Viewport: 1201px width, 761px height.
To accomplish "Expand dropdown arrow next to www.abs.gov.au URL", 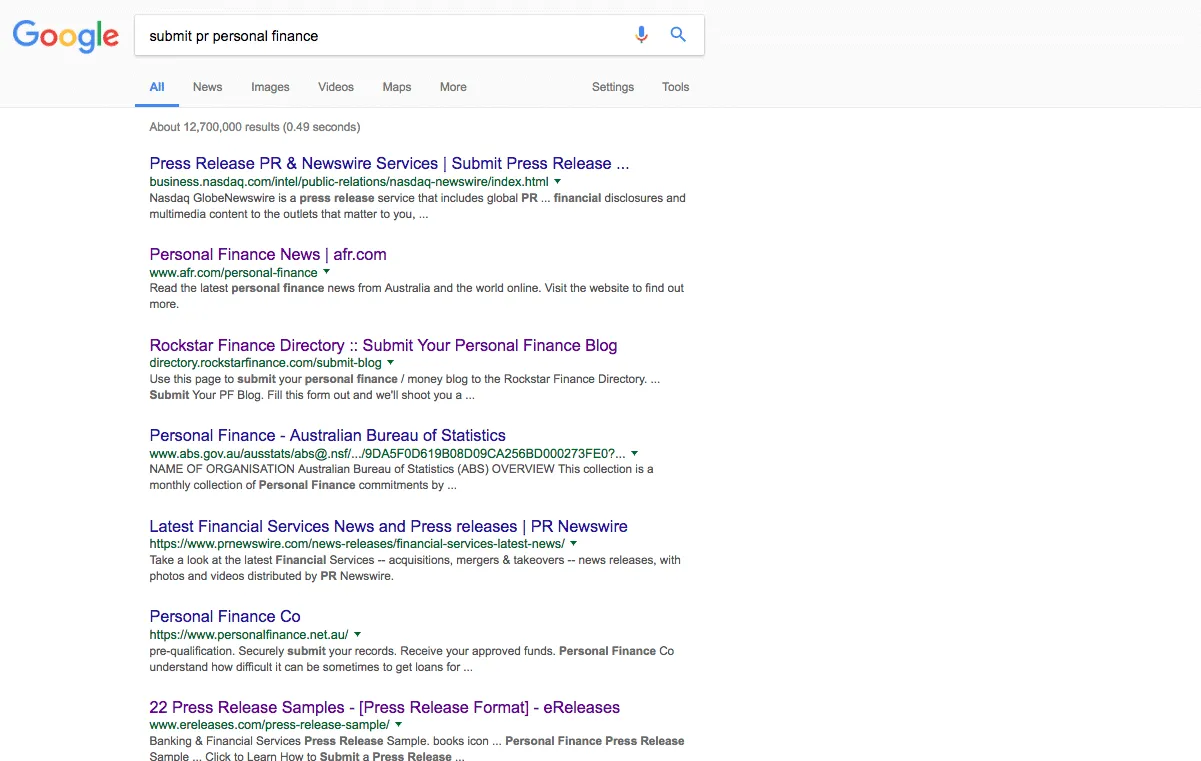I will pyautogui.click(x=634, y=453).
